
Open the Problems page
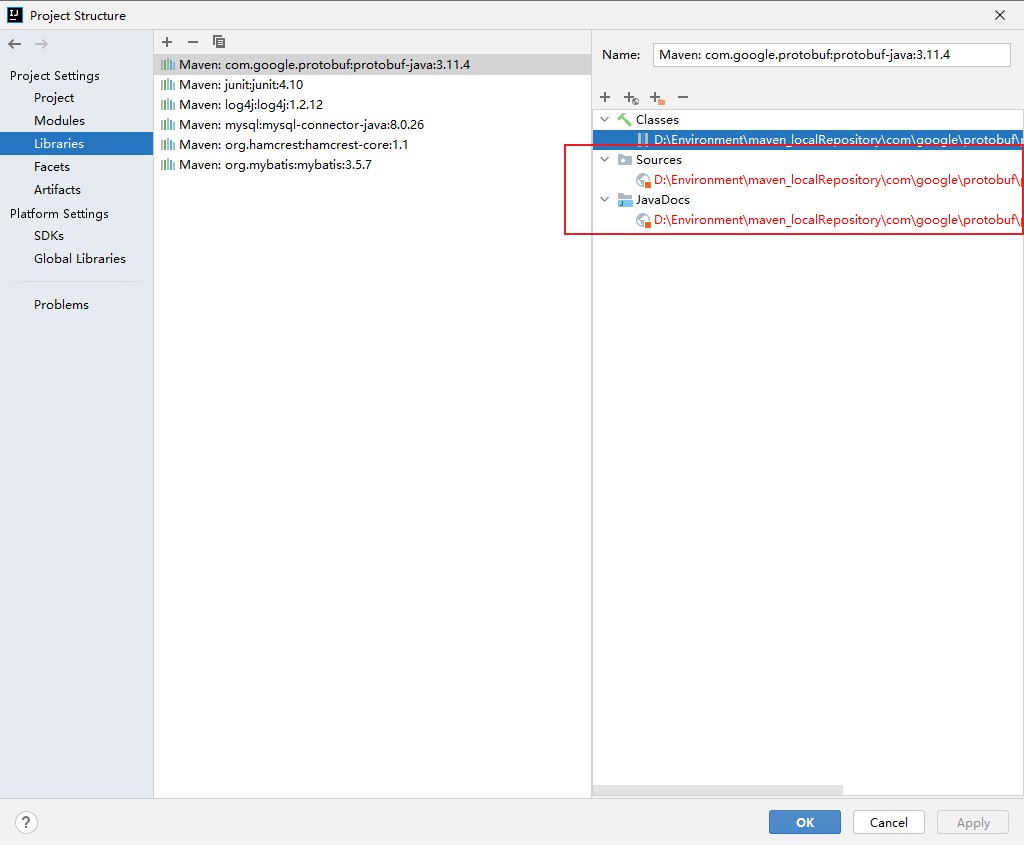(61, 305)
